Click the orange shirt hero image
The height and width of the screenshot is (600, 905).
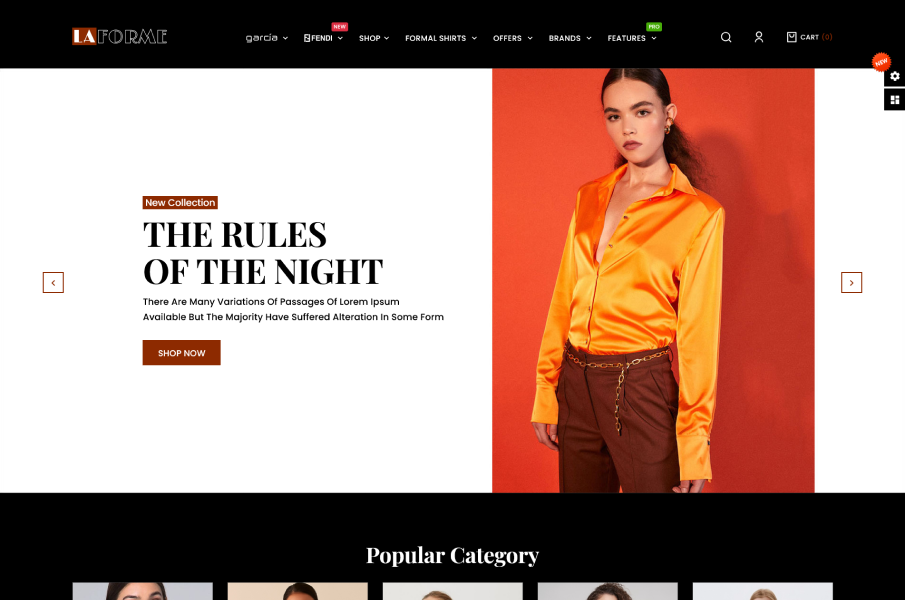click(x=653, y=280)
